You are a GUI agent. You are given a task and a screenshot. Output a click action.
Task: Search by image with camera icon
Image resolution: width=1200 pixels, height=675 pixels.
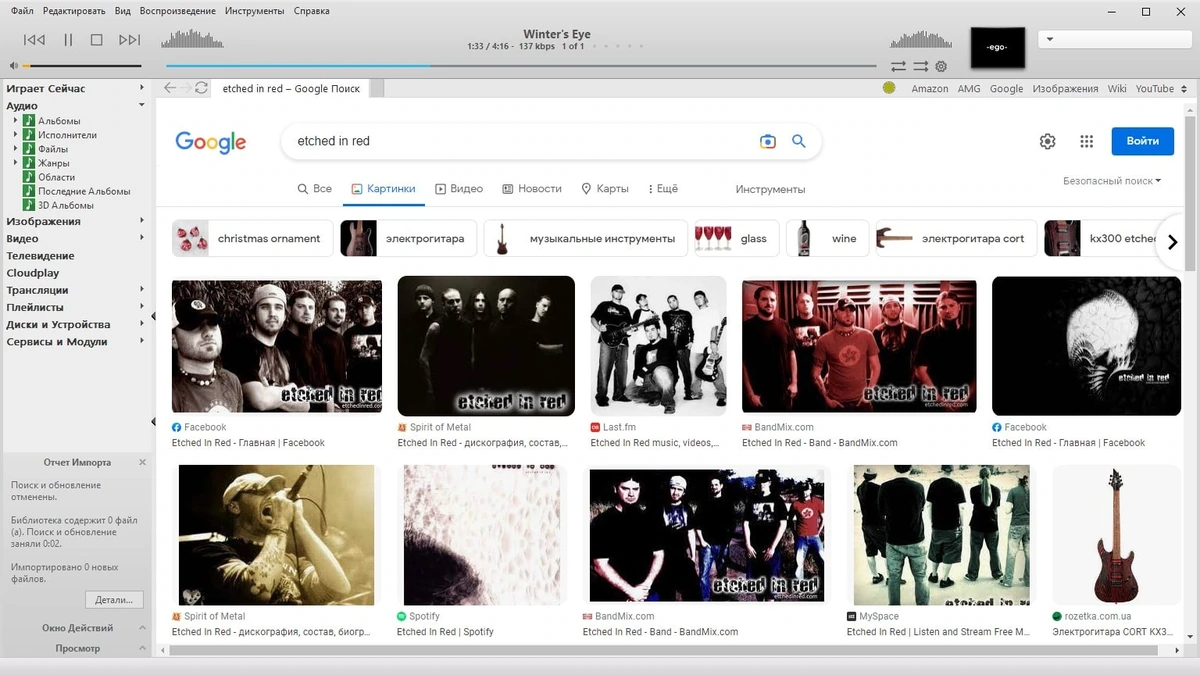point(767,141)
